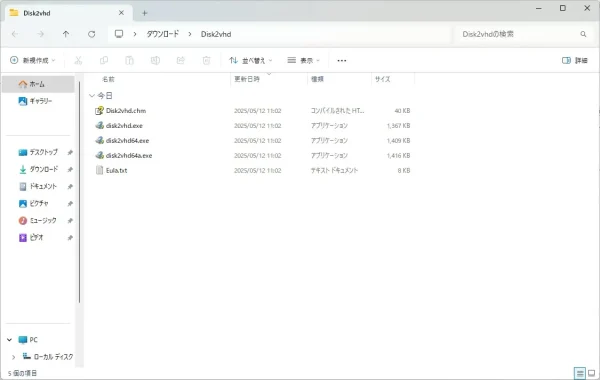Click the Paste clipboard icon
Viewport: 600px width, 380px height.
tap(129, 60)
